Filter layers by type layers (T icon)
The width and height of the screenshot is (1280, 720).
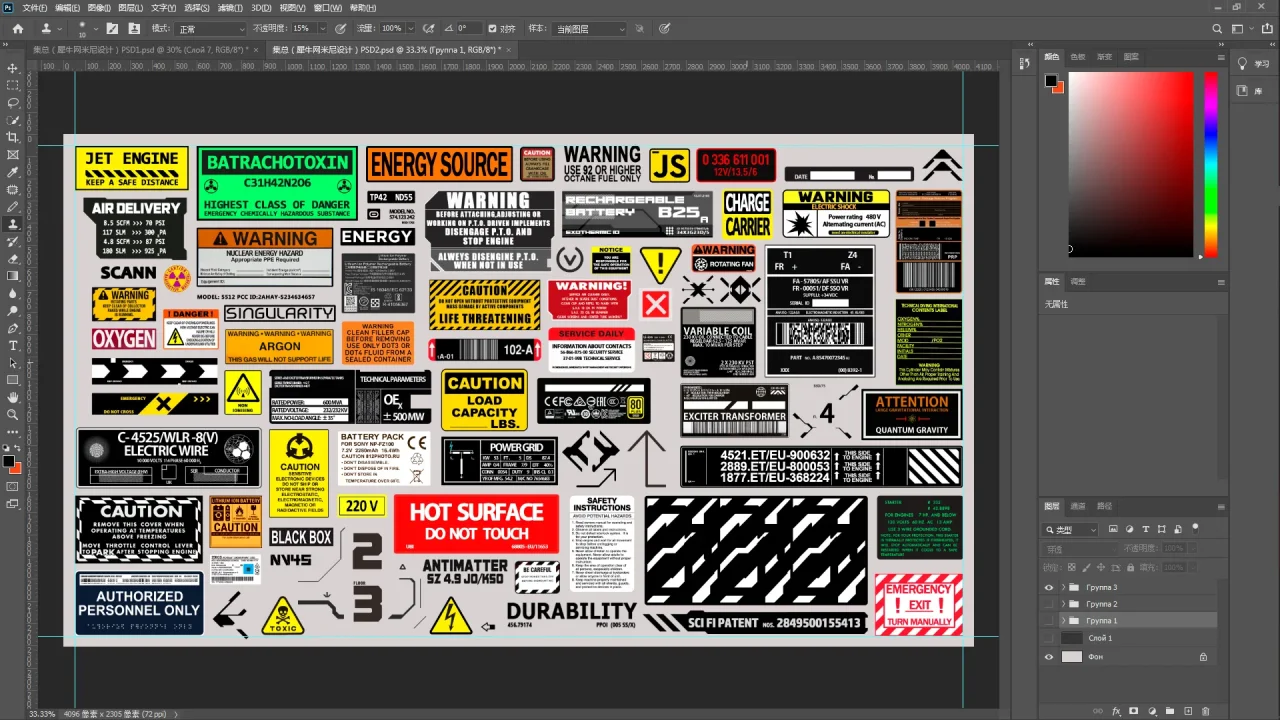pos(1145,529)
